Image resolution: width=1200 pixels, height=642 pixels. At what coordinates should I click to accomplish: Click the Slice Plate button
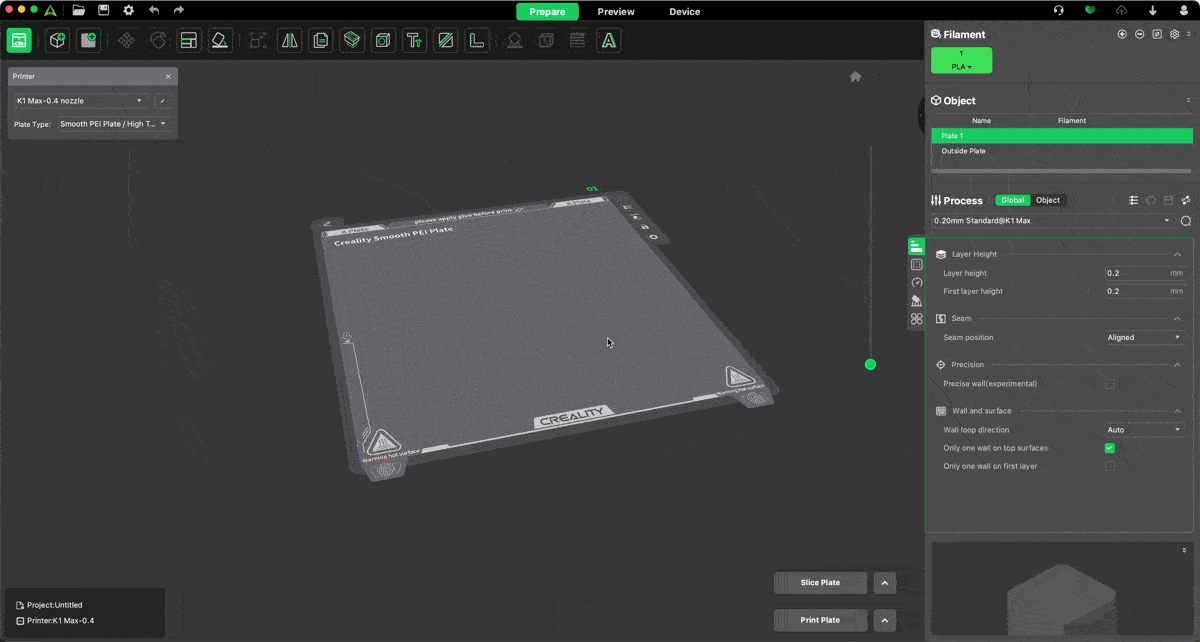coord(820,583)
